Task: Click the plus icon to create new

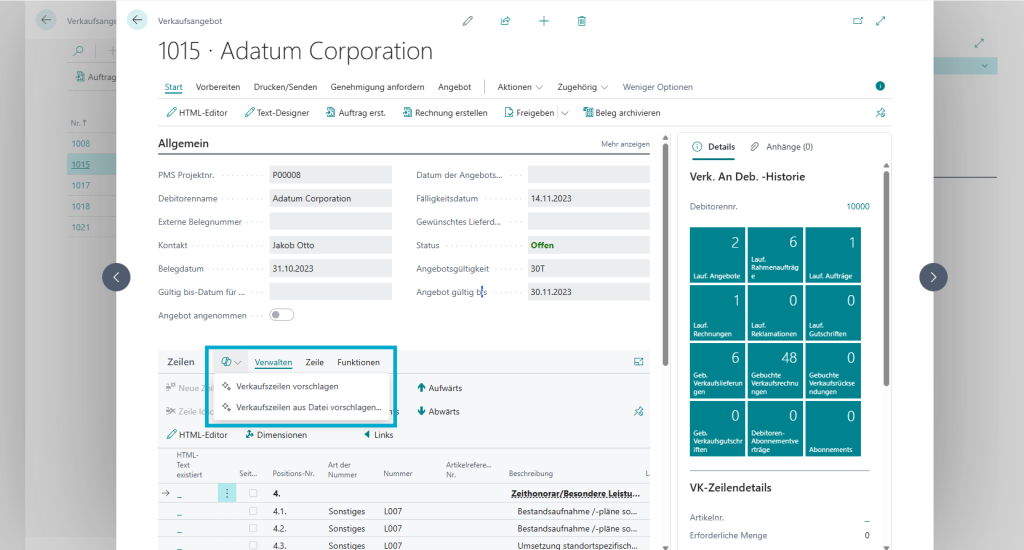Action: [x=543, y=21]
